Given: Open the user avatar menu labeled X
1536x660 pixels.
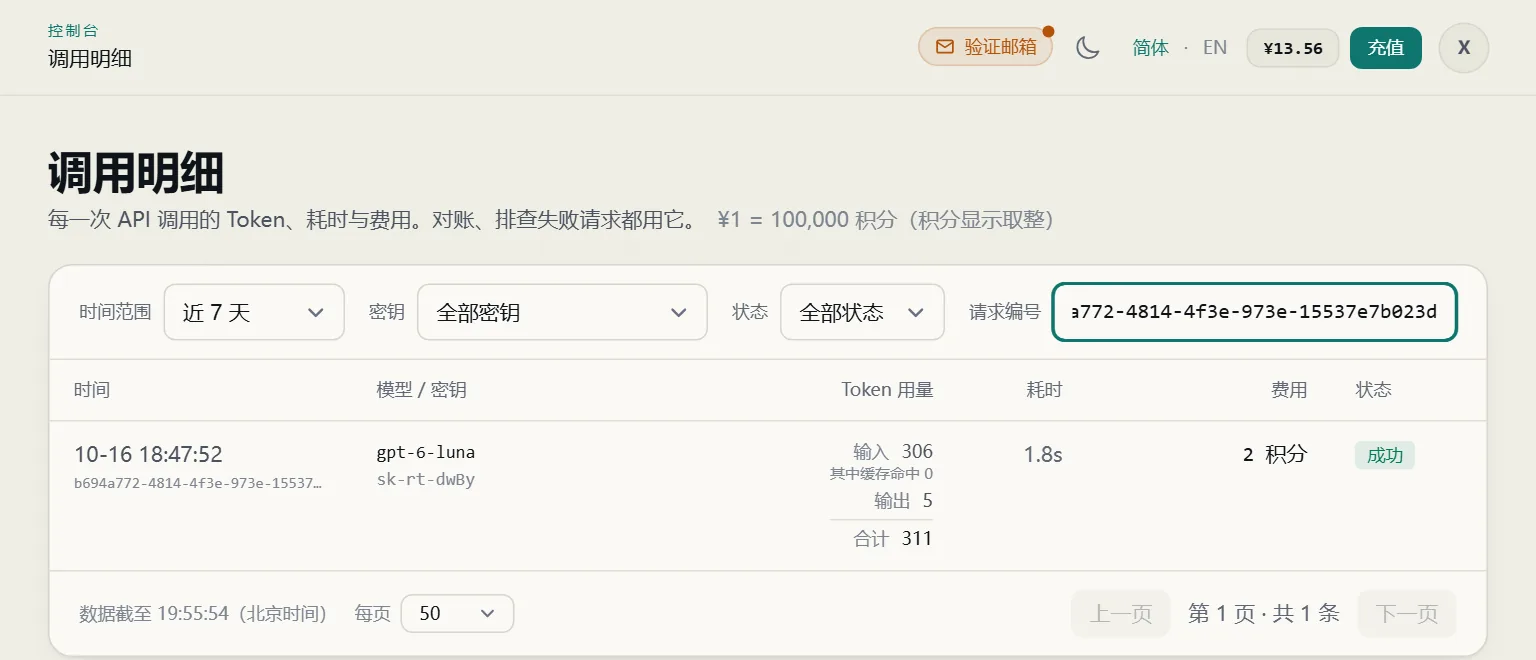Looking at the screenshot, I should pos(1464,47).
